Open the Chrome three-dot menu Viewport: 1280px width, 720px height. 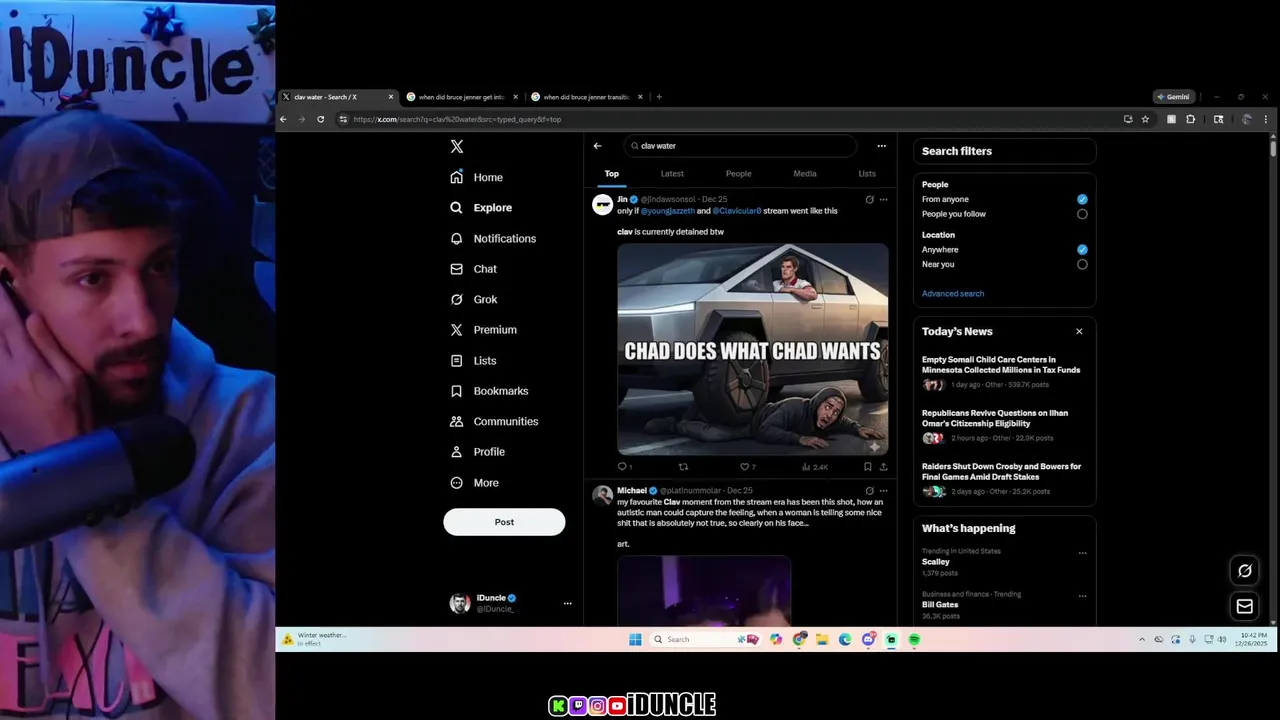pos(1266,119)
